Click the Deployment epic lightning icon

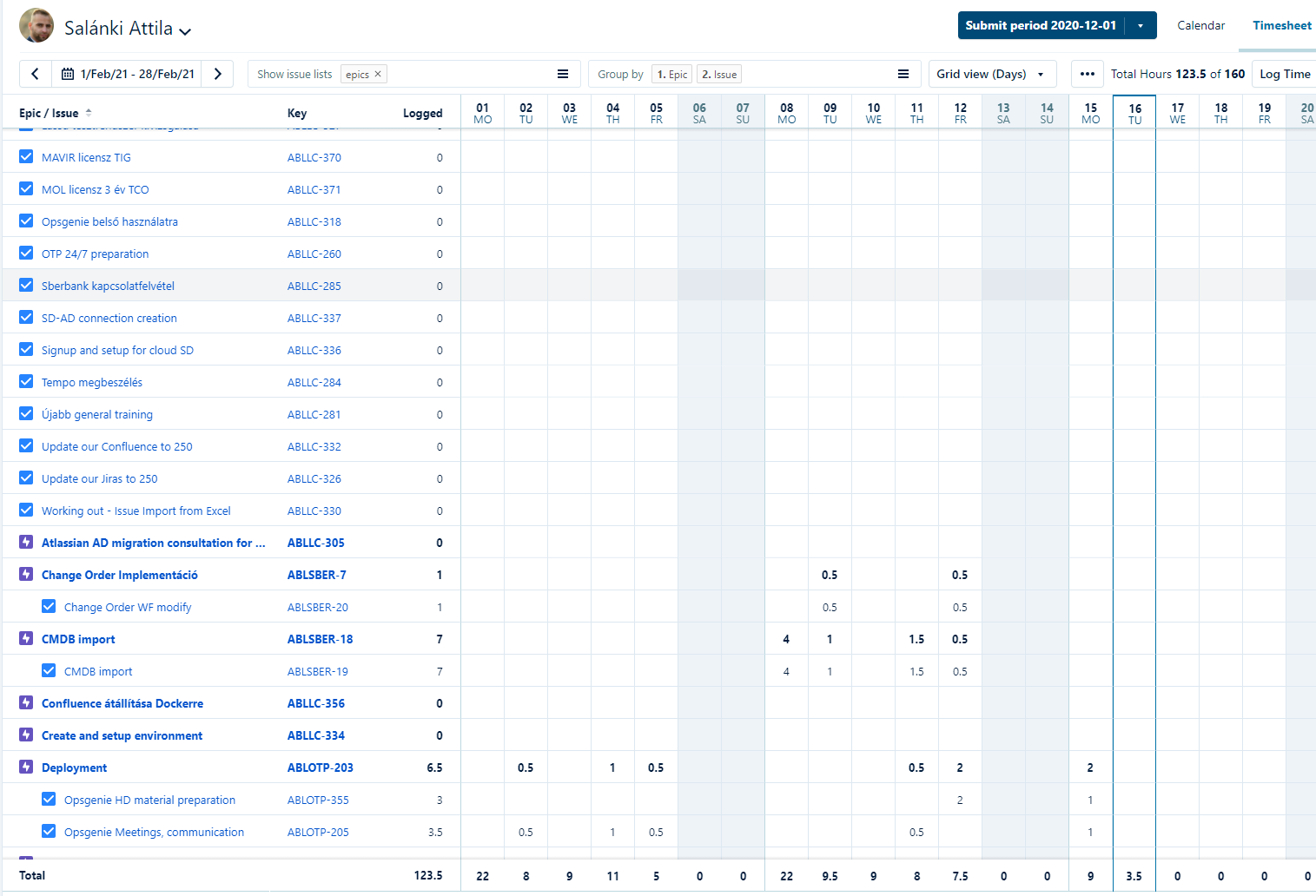pos(26,768)
